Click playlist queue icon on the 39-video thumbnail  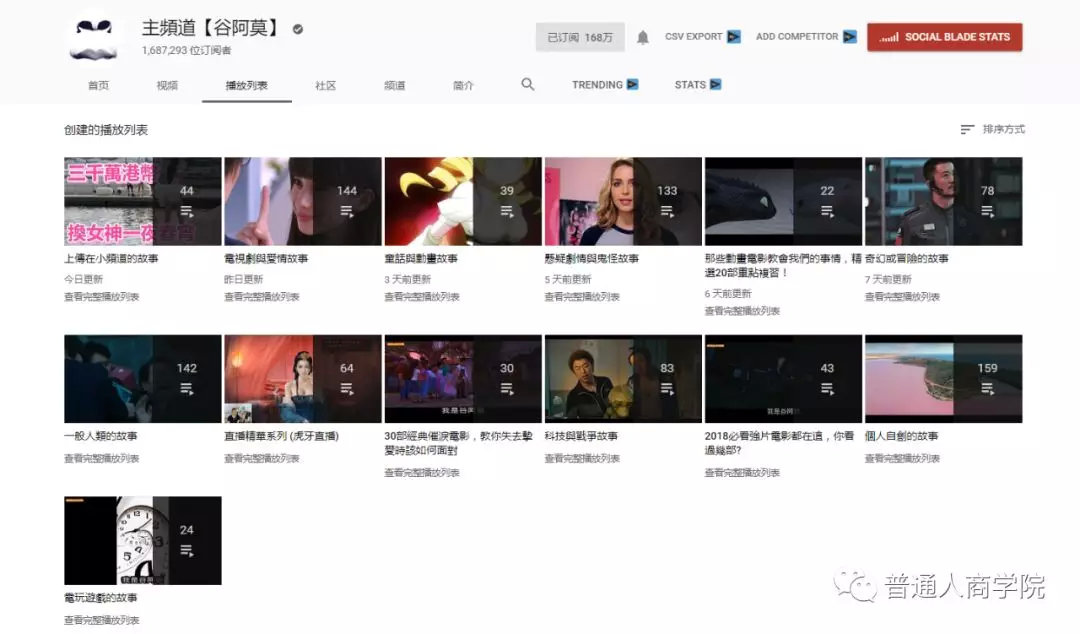point(507,212)
